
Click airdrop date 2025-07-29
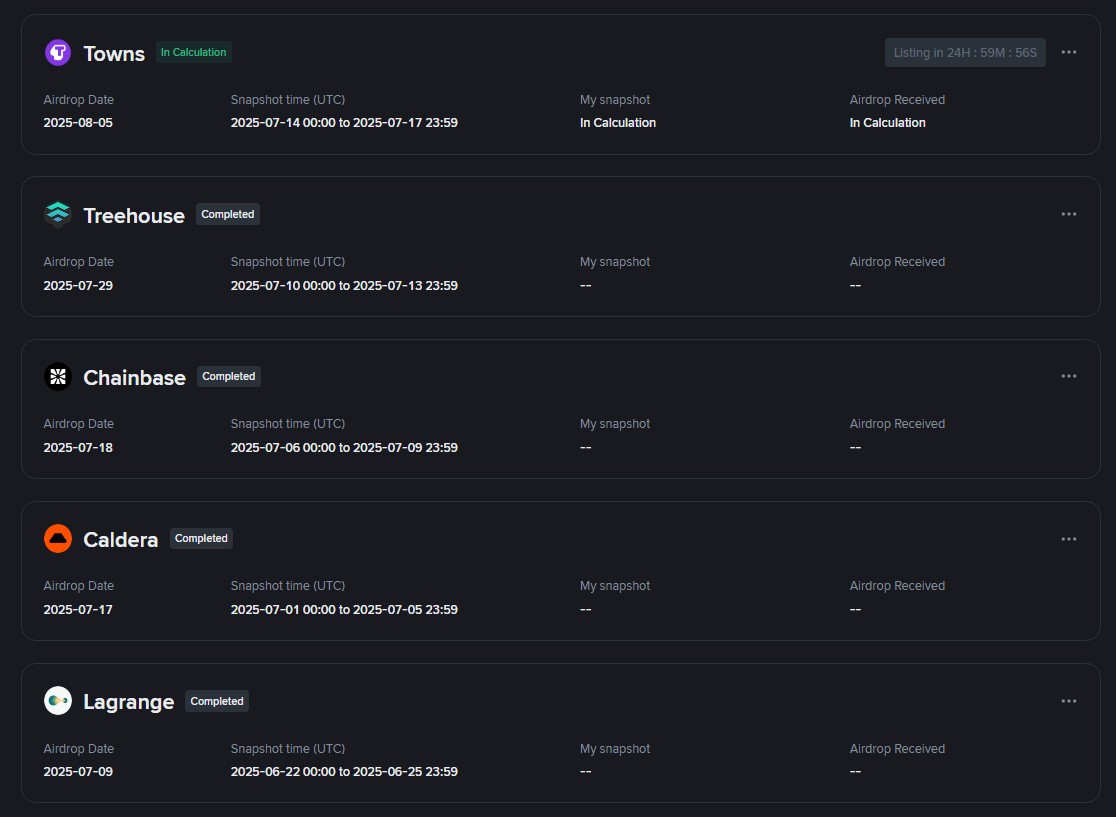tap(78, 285)
